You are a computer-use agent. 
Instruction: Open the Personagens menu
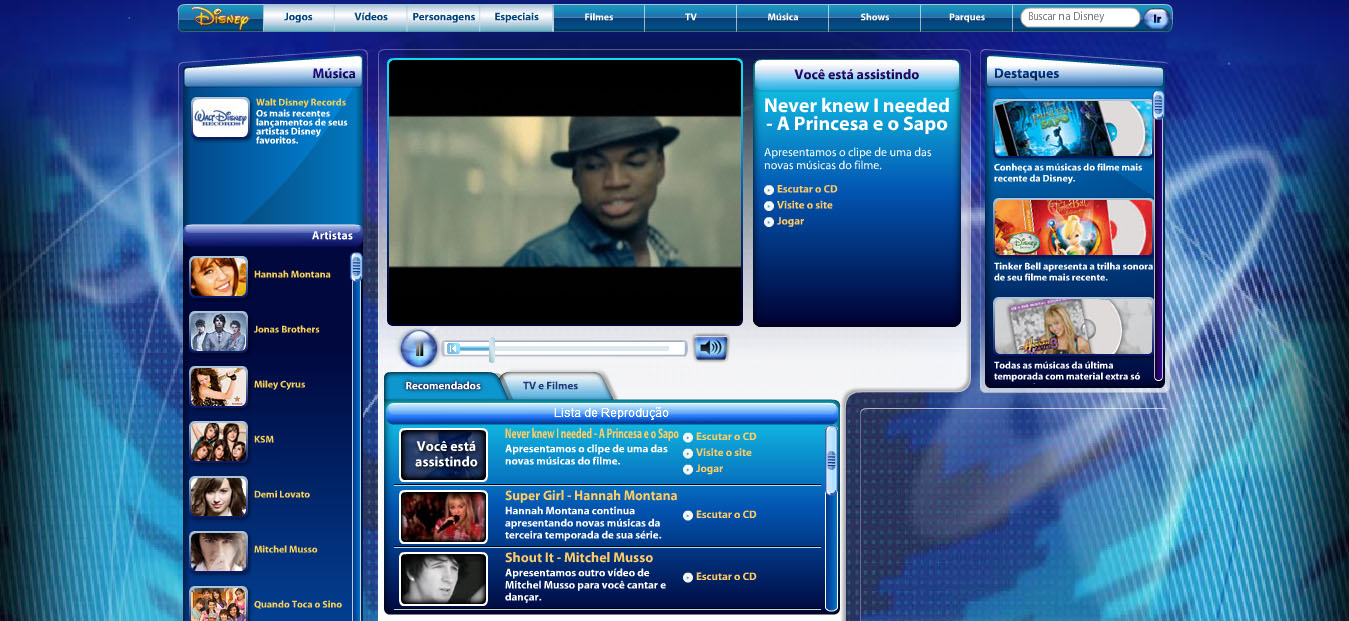pos(444,18)
